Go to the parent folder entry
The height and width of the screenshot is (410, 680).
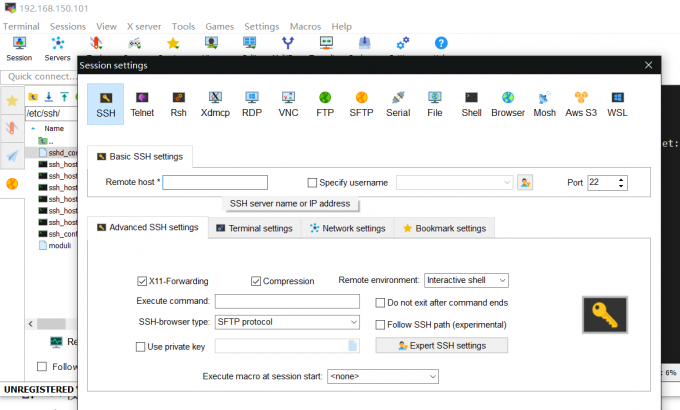(x=46, y=141)
